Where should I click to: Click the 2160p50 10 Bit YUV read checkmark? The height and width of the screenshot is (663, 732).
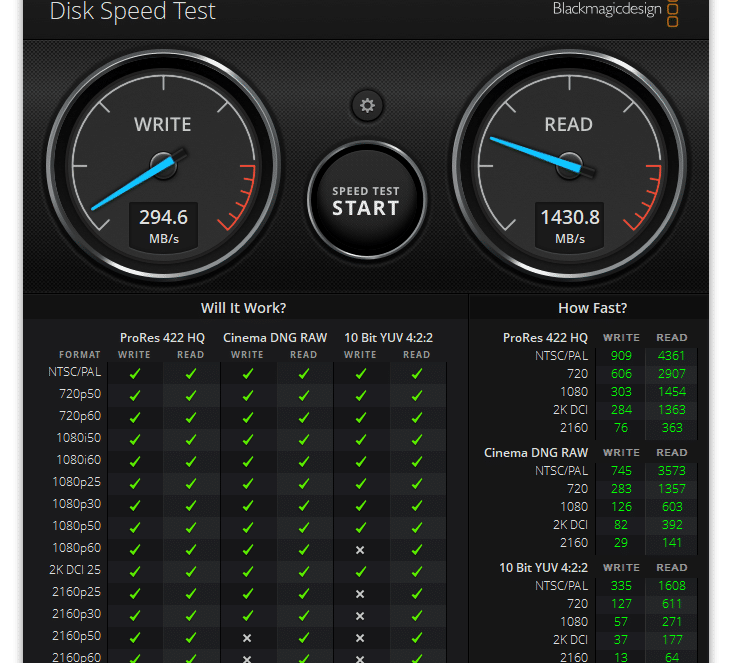[417, 637]
